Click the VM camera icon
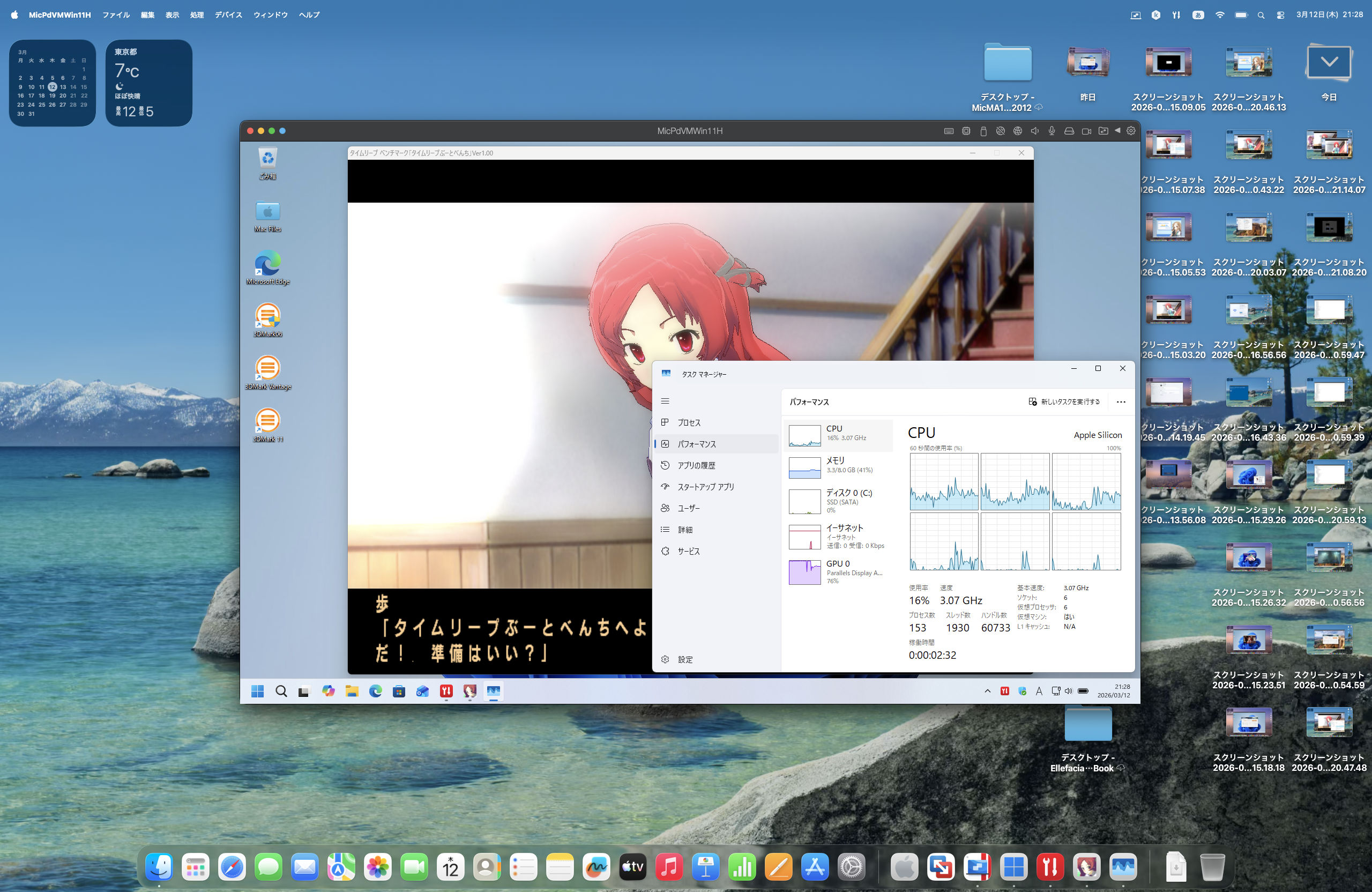This screenshot has height=892, width=1372. pyautogui.click(x=1086, y=131)
